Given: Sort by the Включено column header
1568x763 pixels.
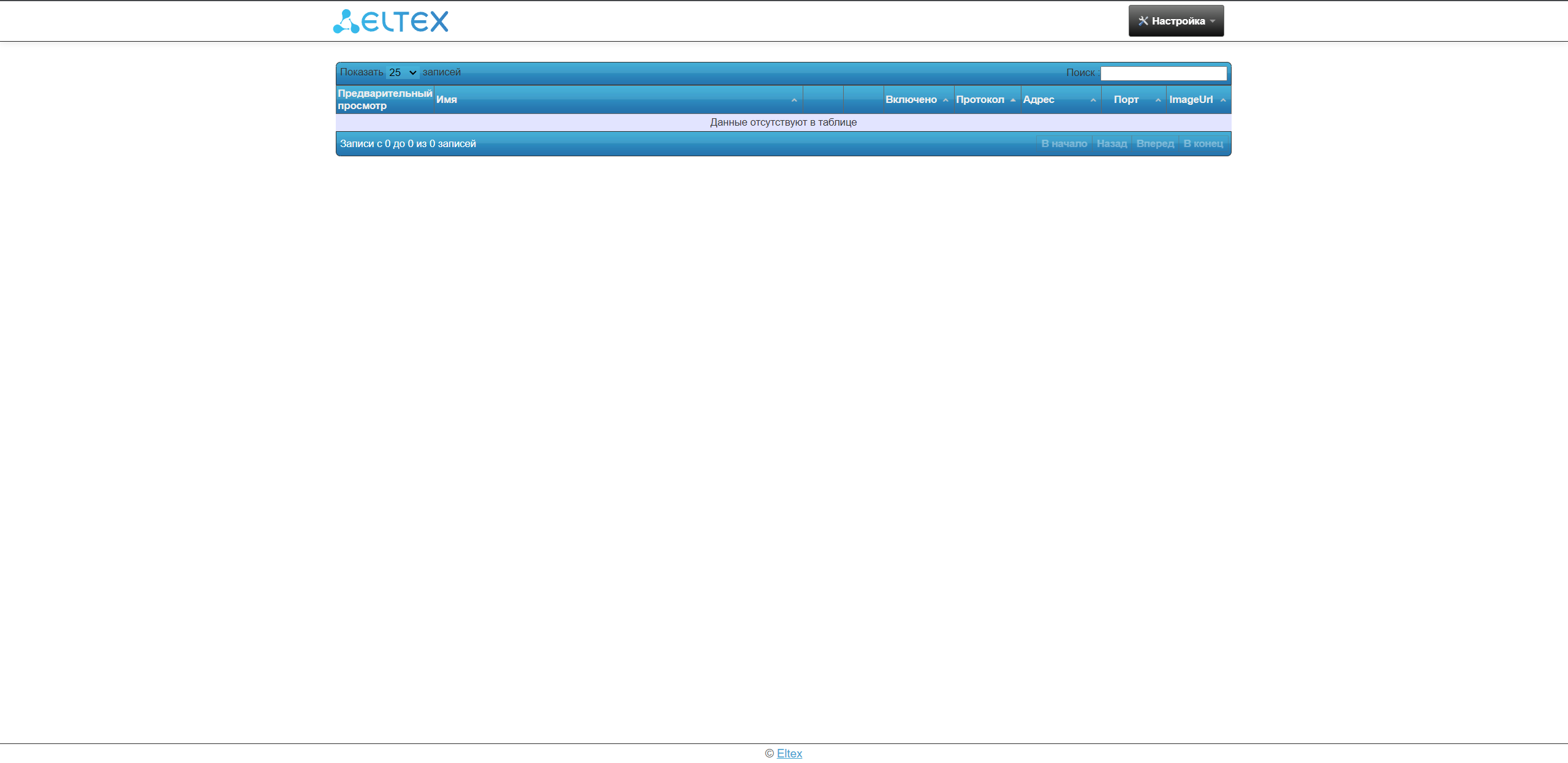Looking at the screenshot, I should coord(911,100).
